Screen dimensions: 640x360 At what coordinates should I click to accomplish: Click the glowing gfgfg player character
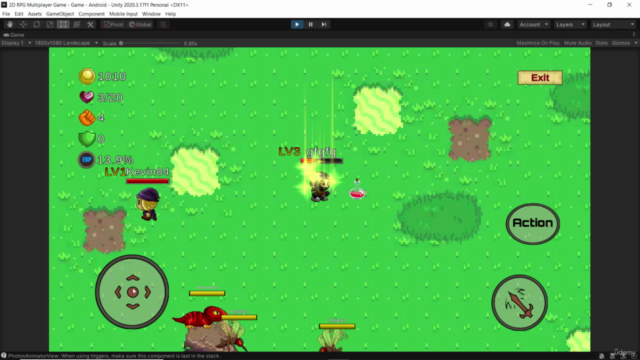320,187
